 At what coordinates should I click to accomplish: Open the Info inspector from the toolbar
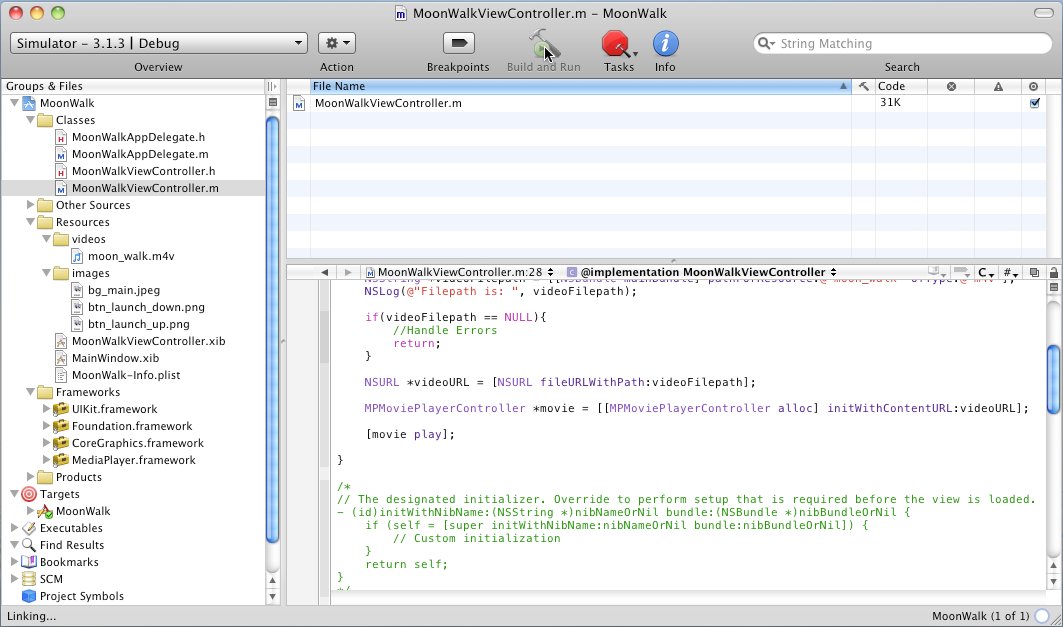[x=665, y=44]
